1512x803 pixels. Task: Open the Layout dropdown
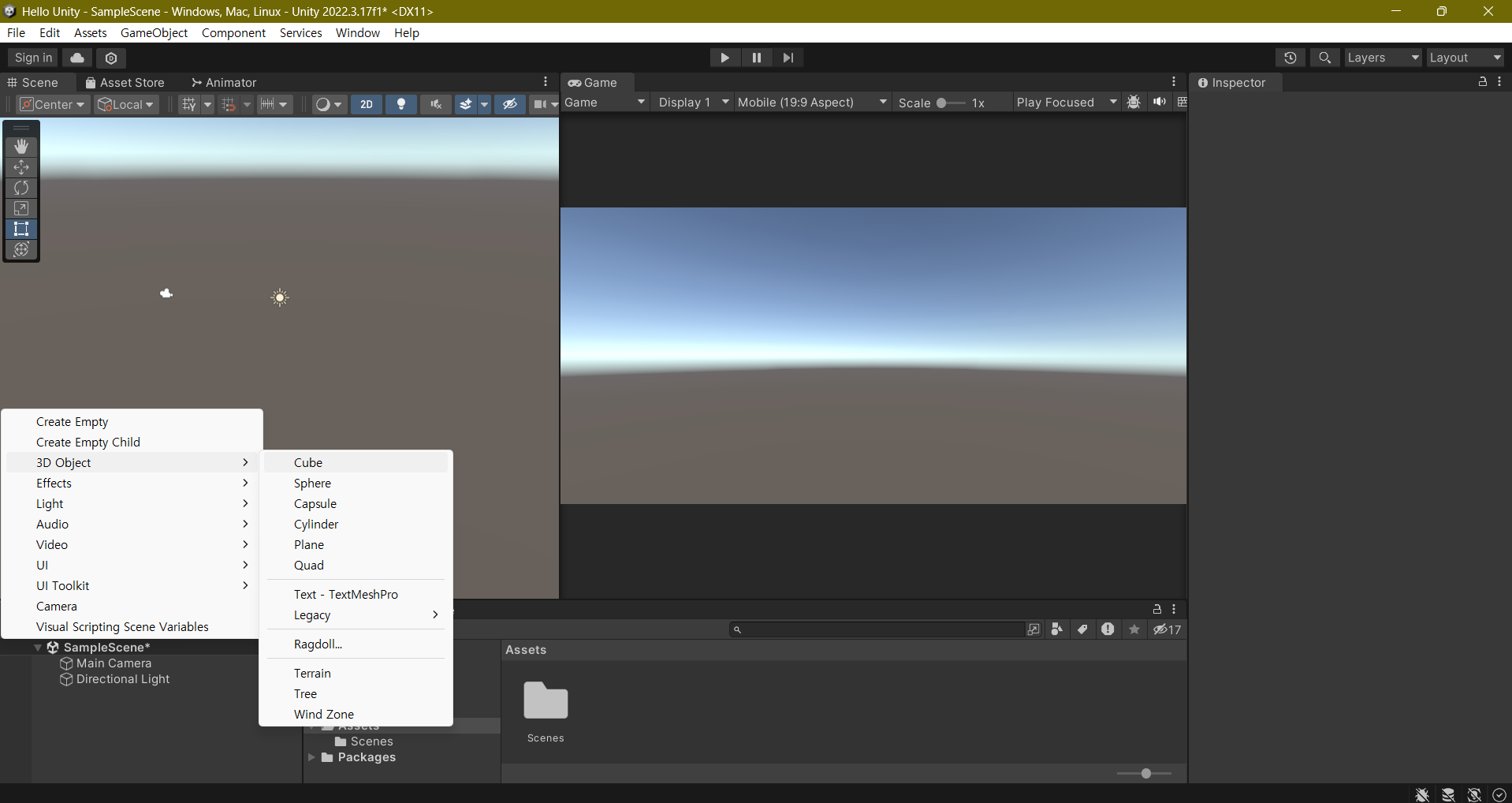point(1465,58)
